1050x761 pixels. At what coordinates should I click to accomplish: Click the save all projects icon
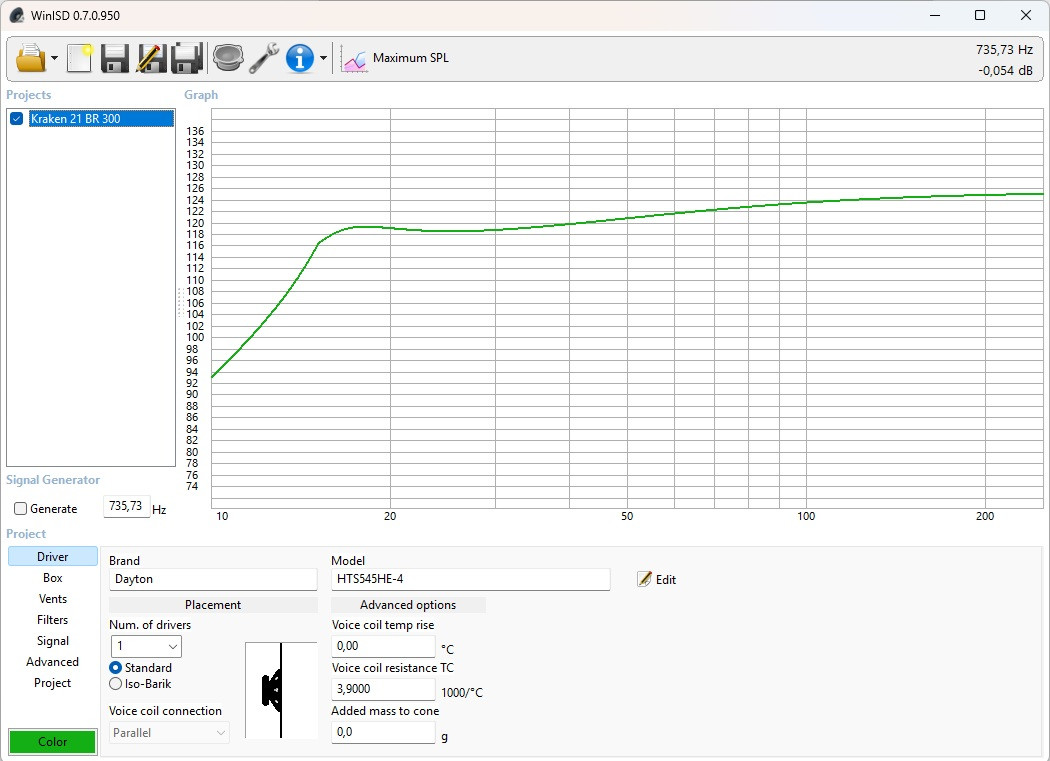[187, 58]
